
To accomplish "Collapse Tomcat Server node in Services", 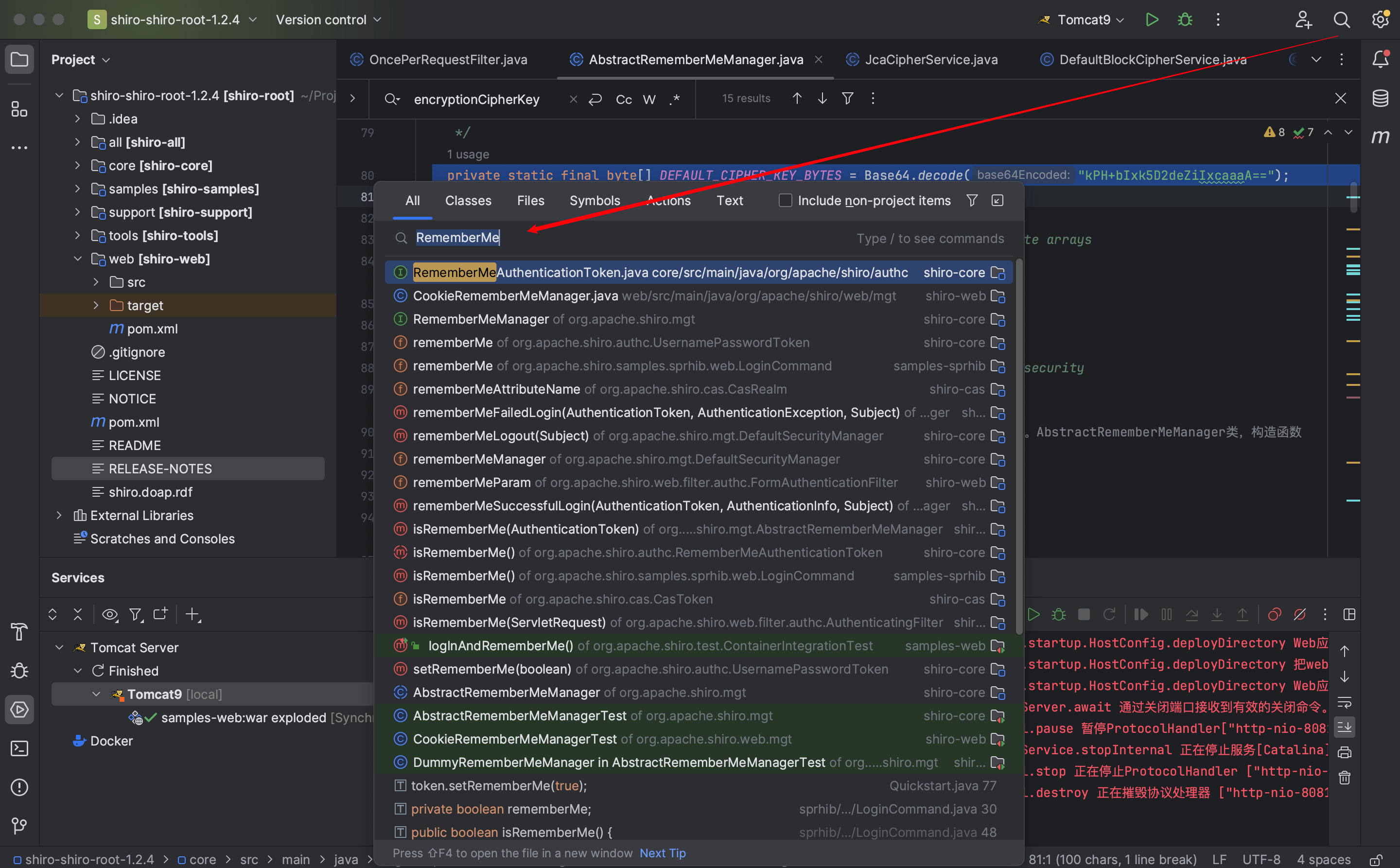I will click(x=58, y=647).
